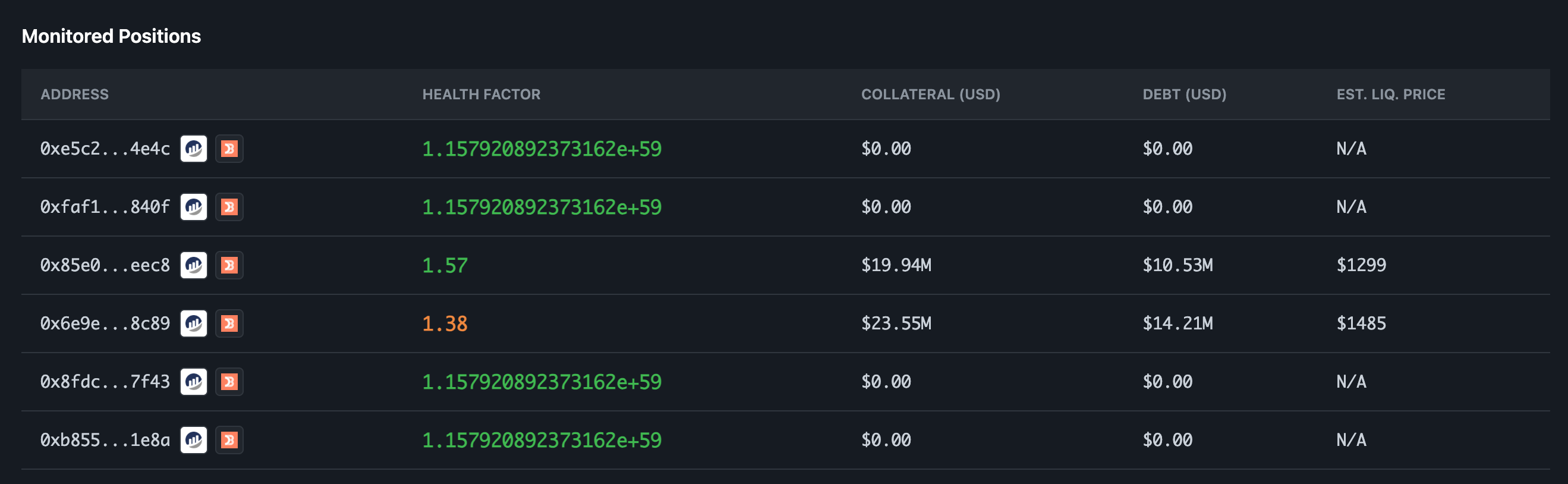Image resolution: width=1568 pixels, height=484 pixels.
Task: Click the Collateral (USD) column header
Action: click(930, 95)
